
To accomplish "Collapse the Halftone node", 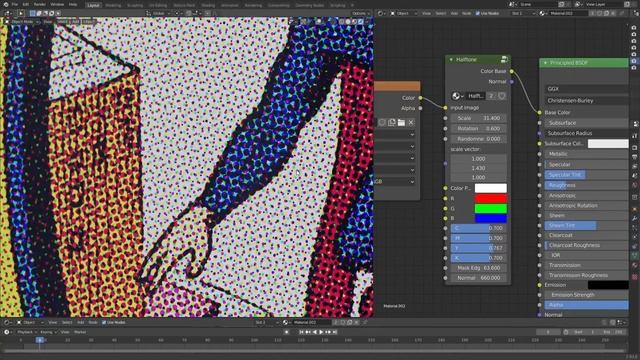I will pyautogui.click(x=451, y=60).
